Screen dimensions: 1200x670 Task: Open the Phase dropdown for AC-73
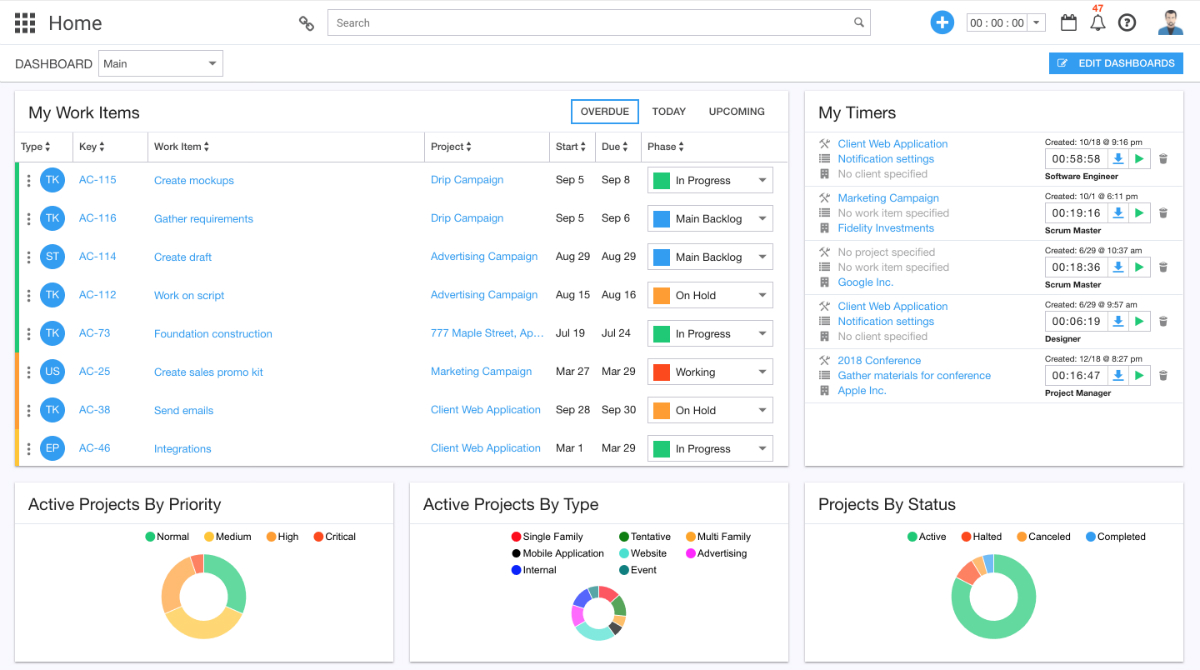click(710, 334)
